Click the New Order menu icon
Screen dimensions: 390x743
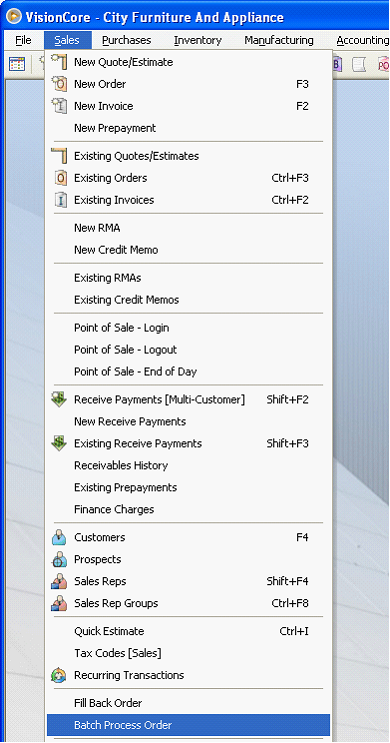[59, 84]
